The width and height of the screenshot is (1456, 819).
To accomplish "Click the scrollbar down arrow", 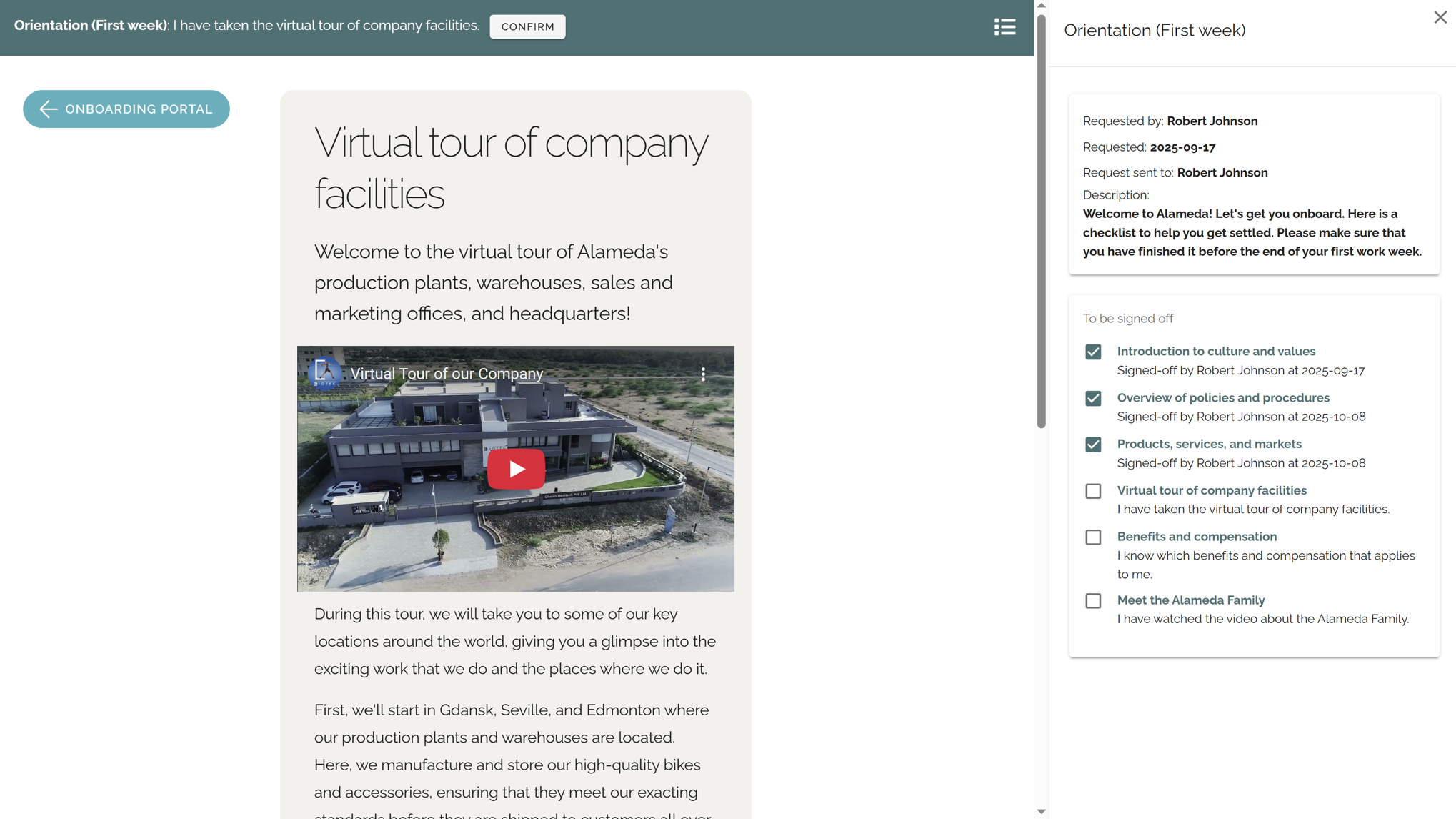I will click(x=1041, y=811).
